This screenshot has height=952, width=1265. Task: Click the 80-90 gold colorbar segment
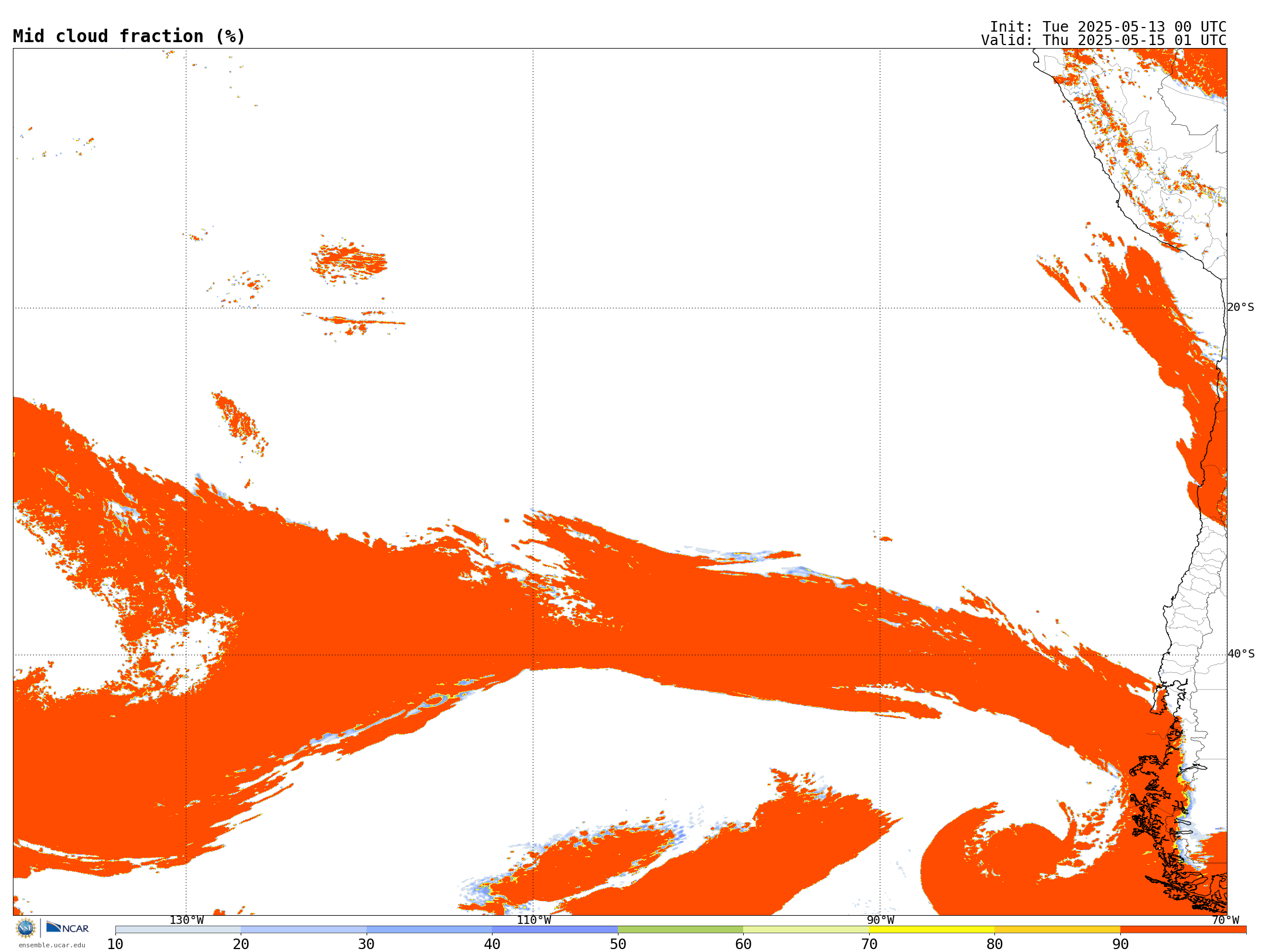click(x=1057, y=930)
